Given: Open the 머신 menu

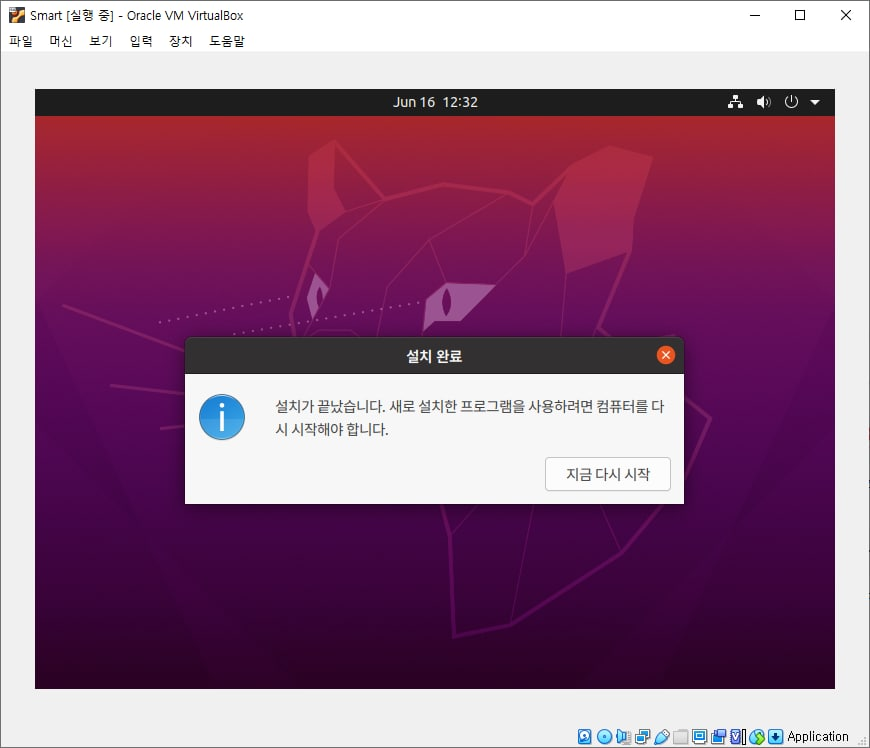Looking at the screenshot, I should click(x=61, y=41).
